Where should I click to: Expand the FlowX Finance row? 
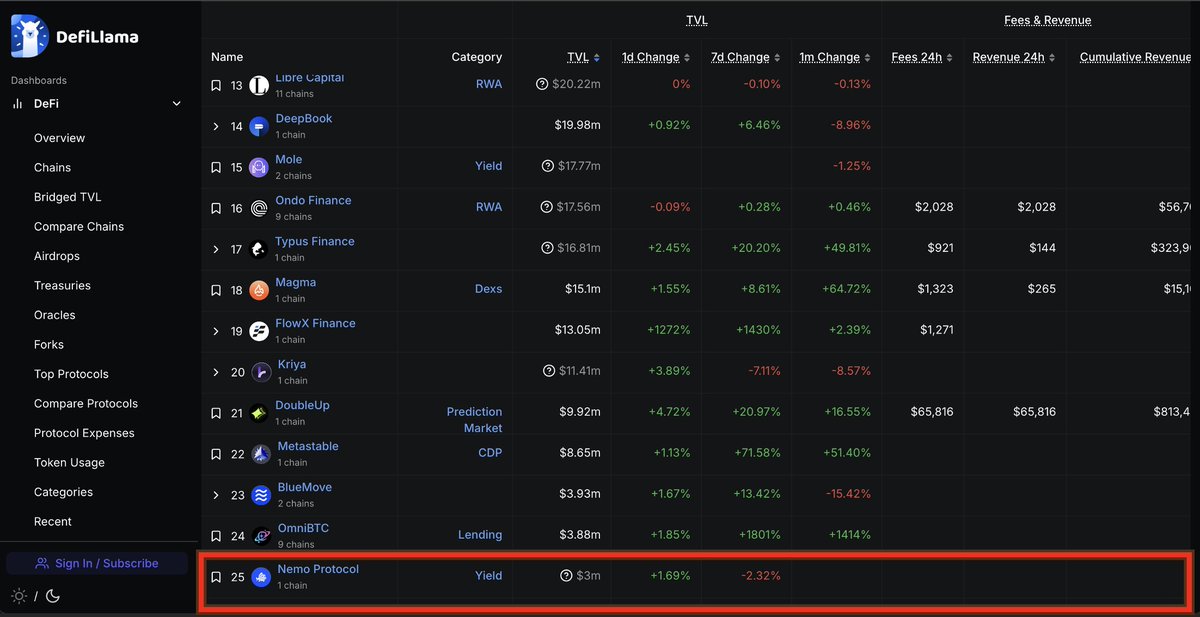[216, 331]
